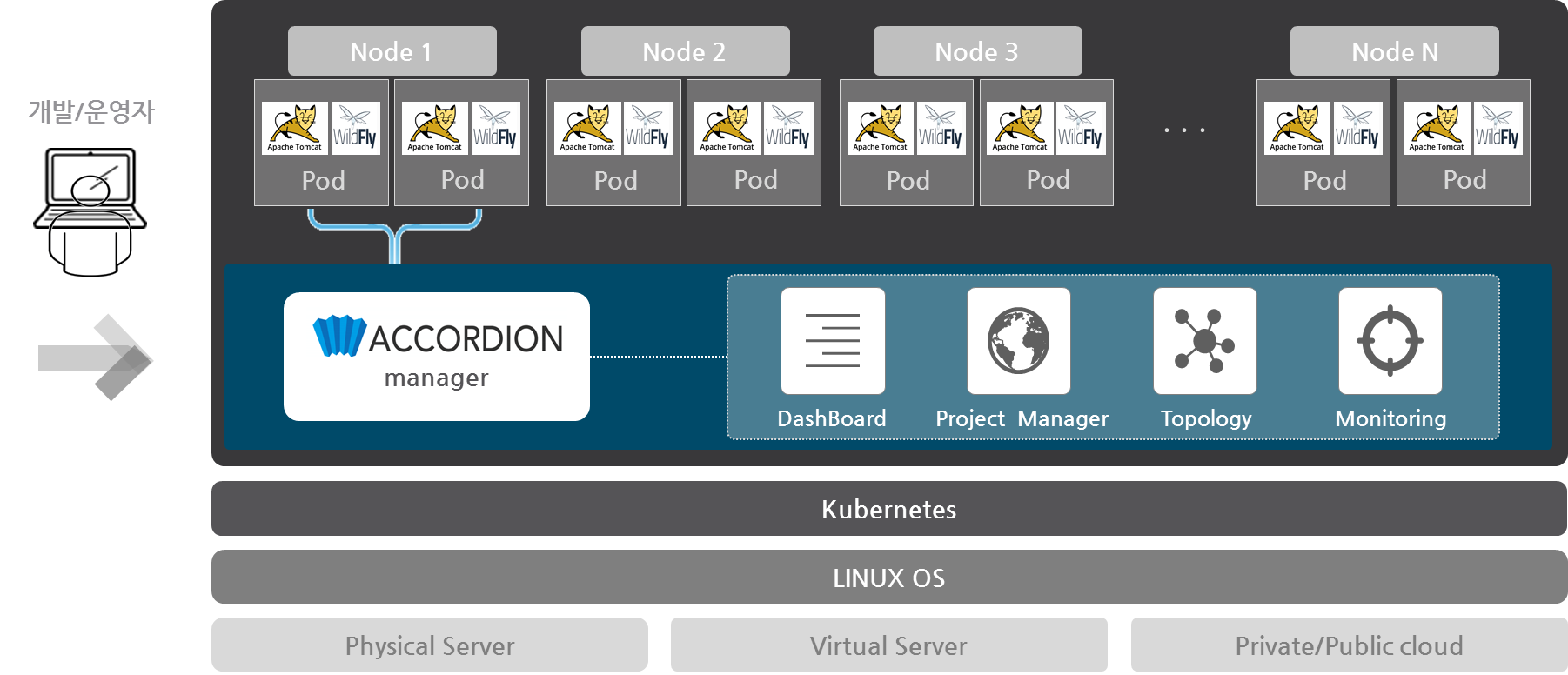Click the Pod label in Node 1 first pod

coord(324,180)
